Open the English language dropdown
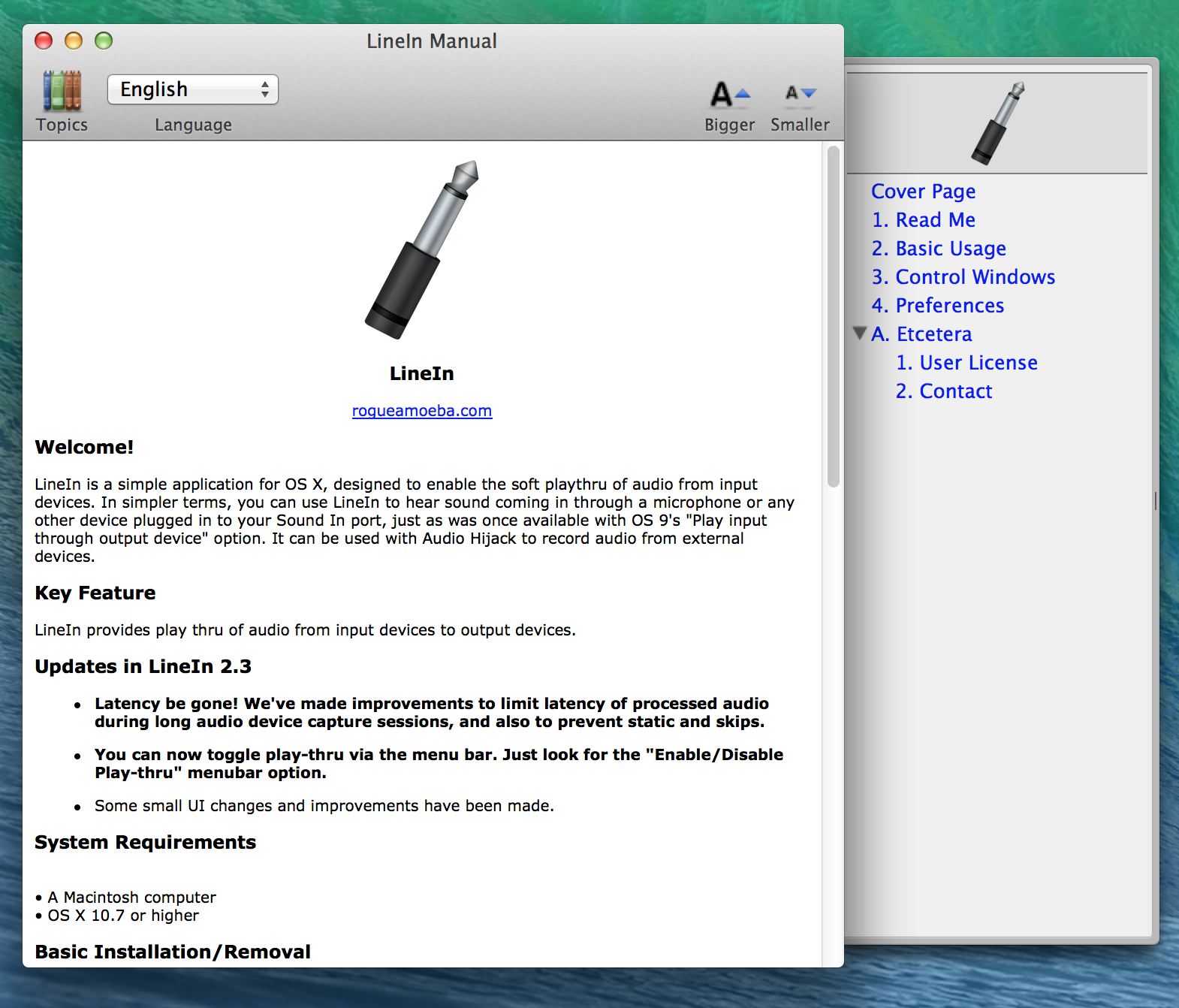Viewport: 1179px width, 1008px height. coord(193,89)
